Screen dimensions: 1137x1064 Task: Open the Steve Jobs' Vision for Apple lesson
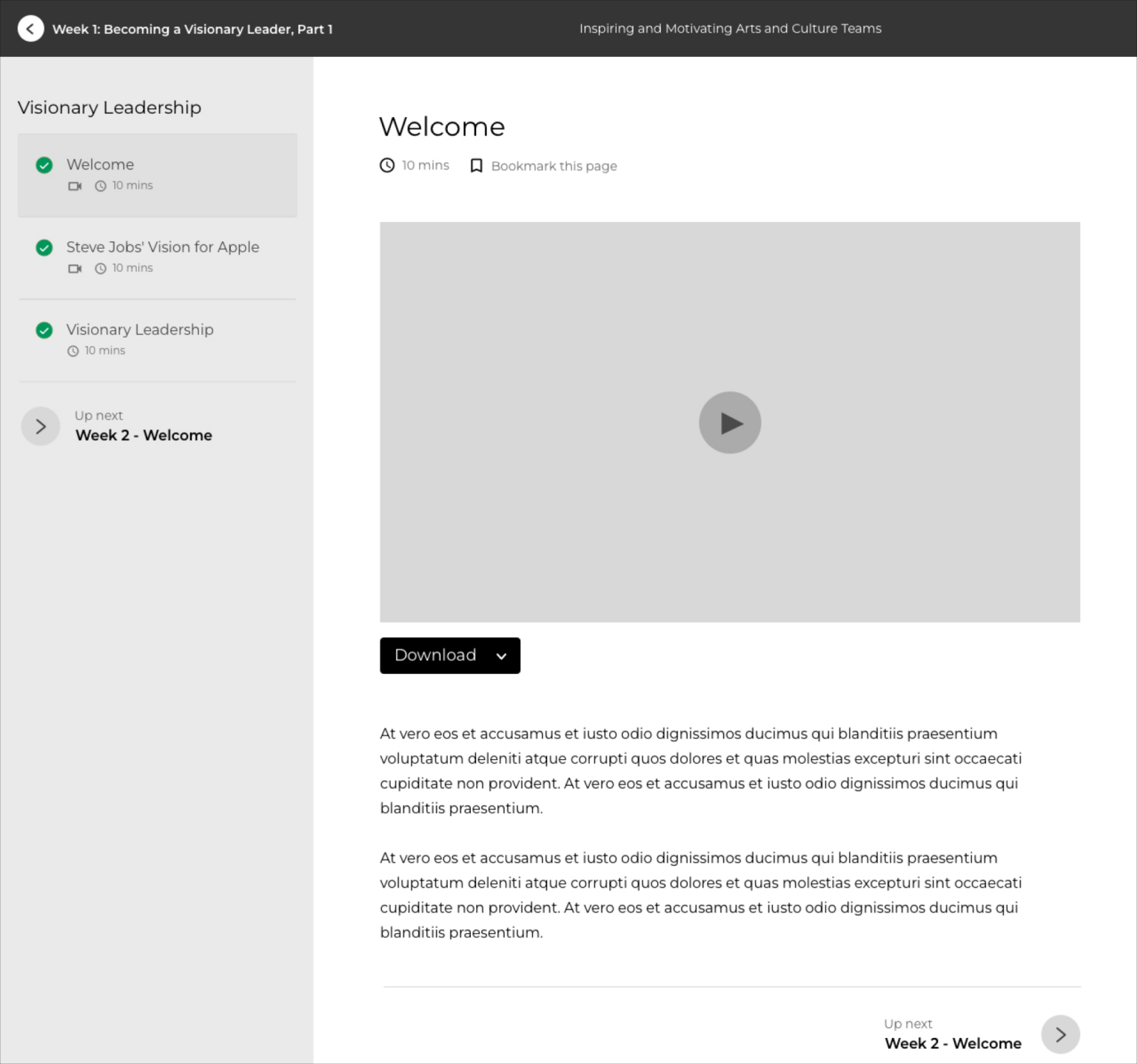tap(163, 247)
